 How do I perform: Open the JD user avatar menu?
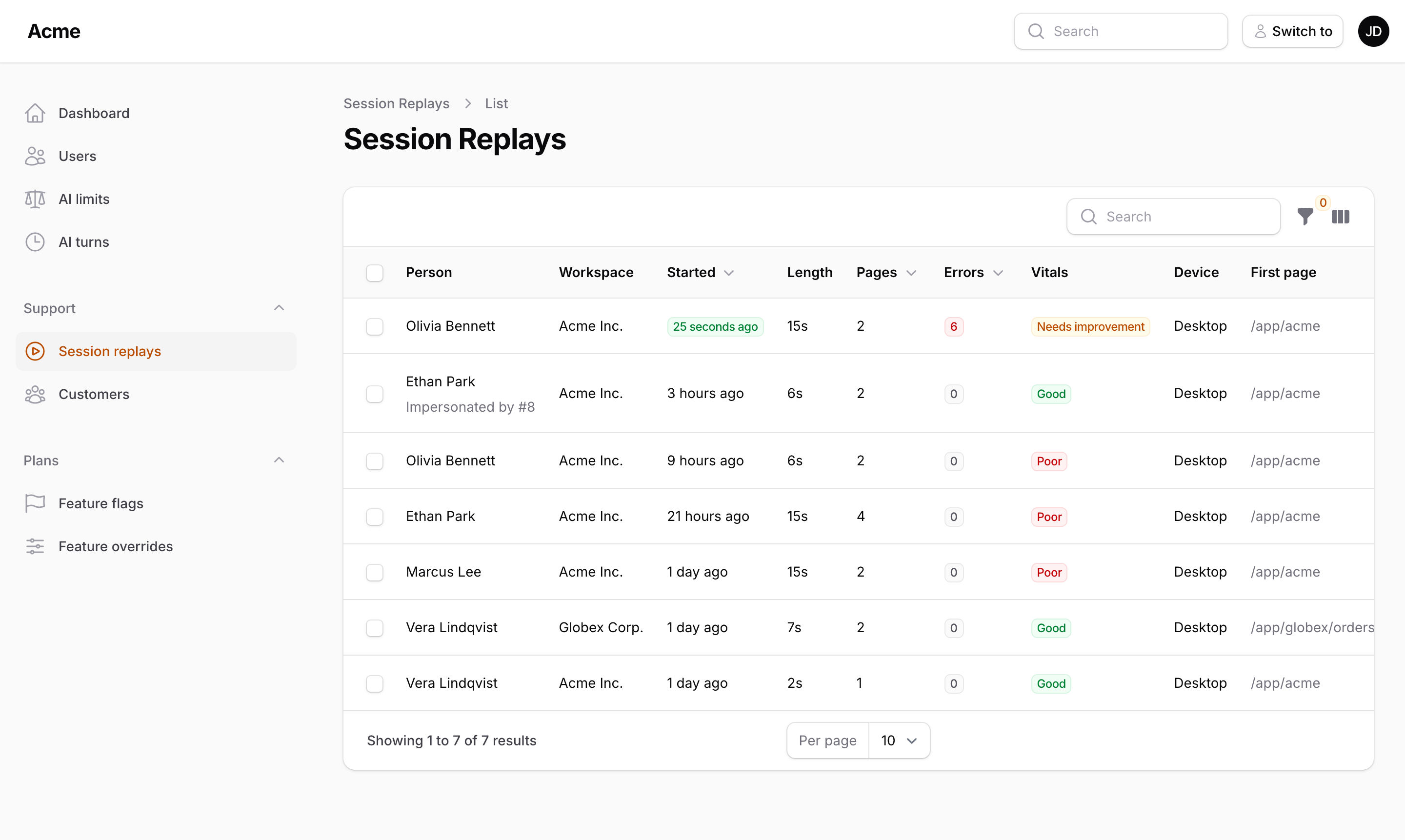1373,31
